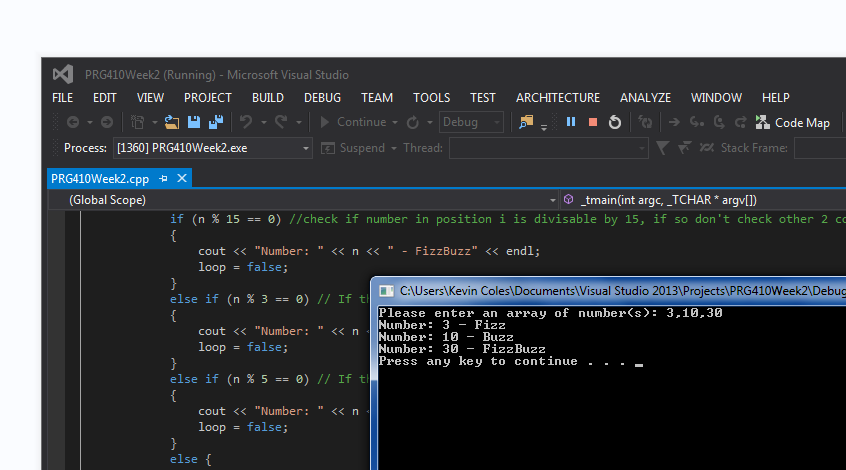
Task: Open the ARCHITECTURE menu
Action: 558,98
